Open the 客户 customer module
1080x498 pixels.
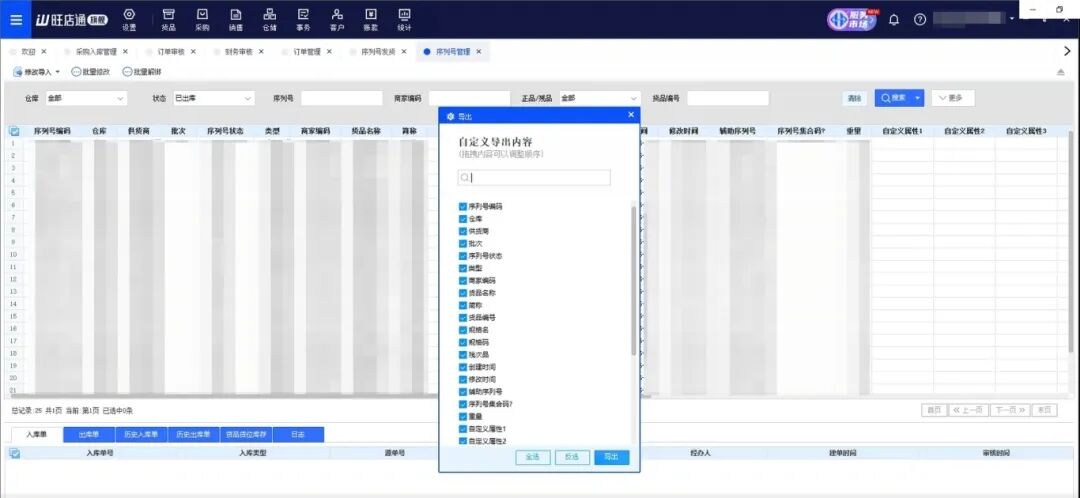337,21
